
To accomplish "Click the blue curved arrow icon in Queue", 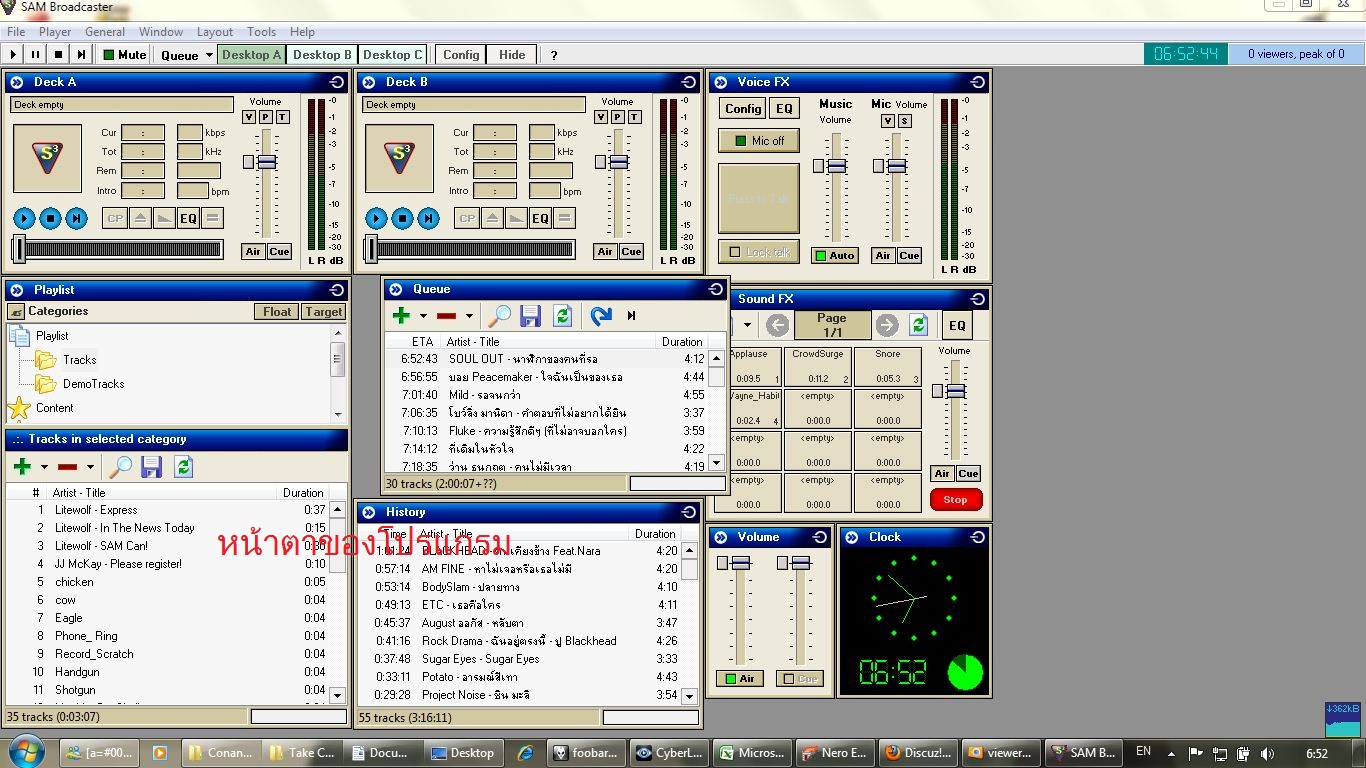I will point(600,316).
